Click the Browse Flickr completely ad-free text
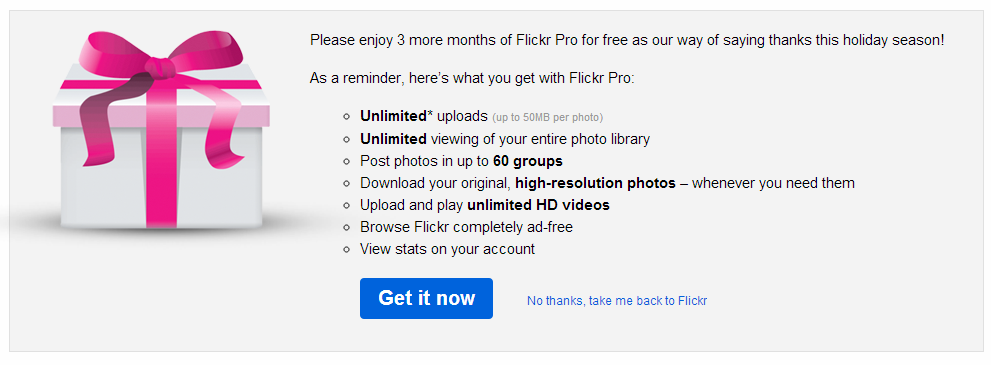Screen dimensions: 991x365 tap(466, 227)
